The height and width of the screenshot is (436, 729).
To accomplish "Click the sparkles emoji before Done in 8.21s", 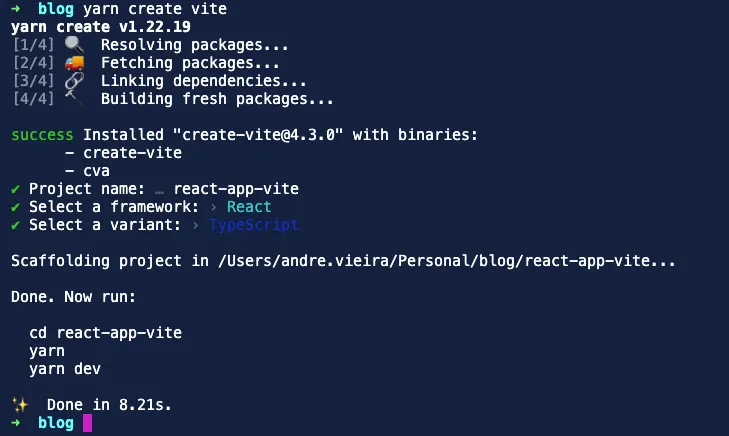I will click(18, 405).
